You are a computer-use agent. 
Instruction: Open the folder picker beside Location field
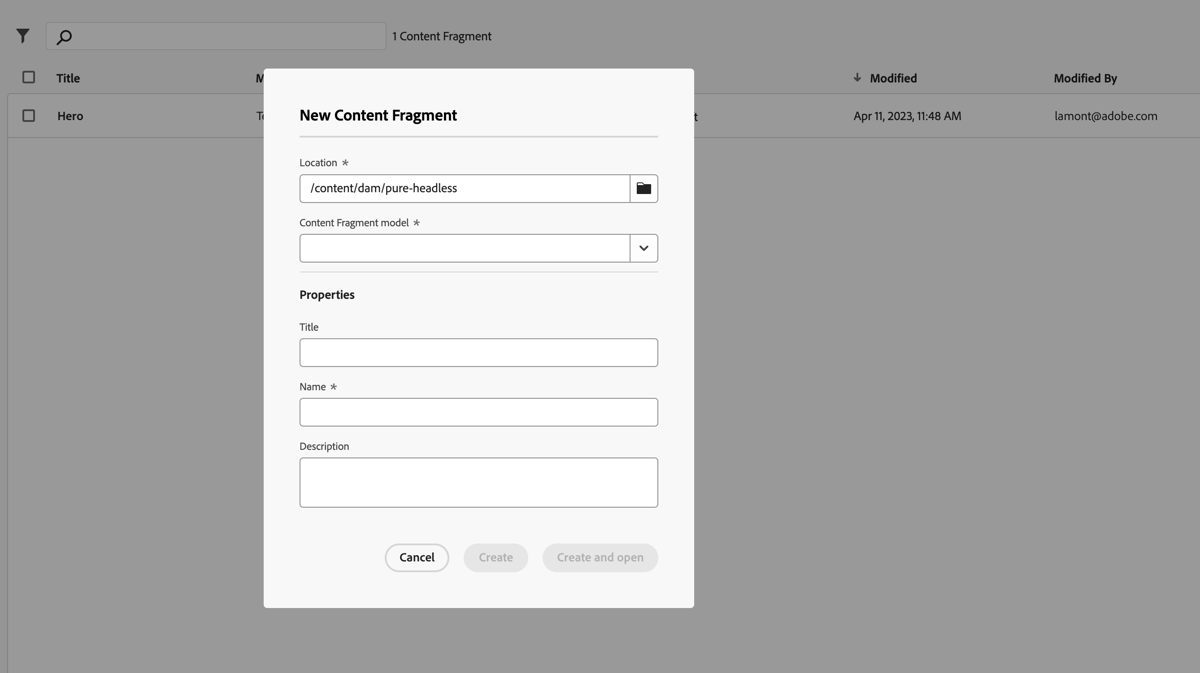(x=643, y=187)
